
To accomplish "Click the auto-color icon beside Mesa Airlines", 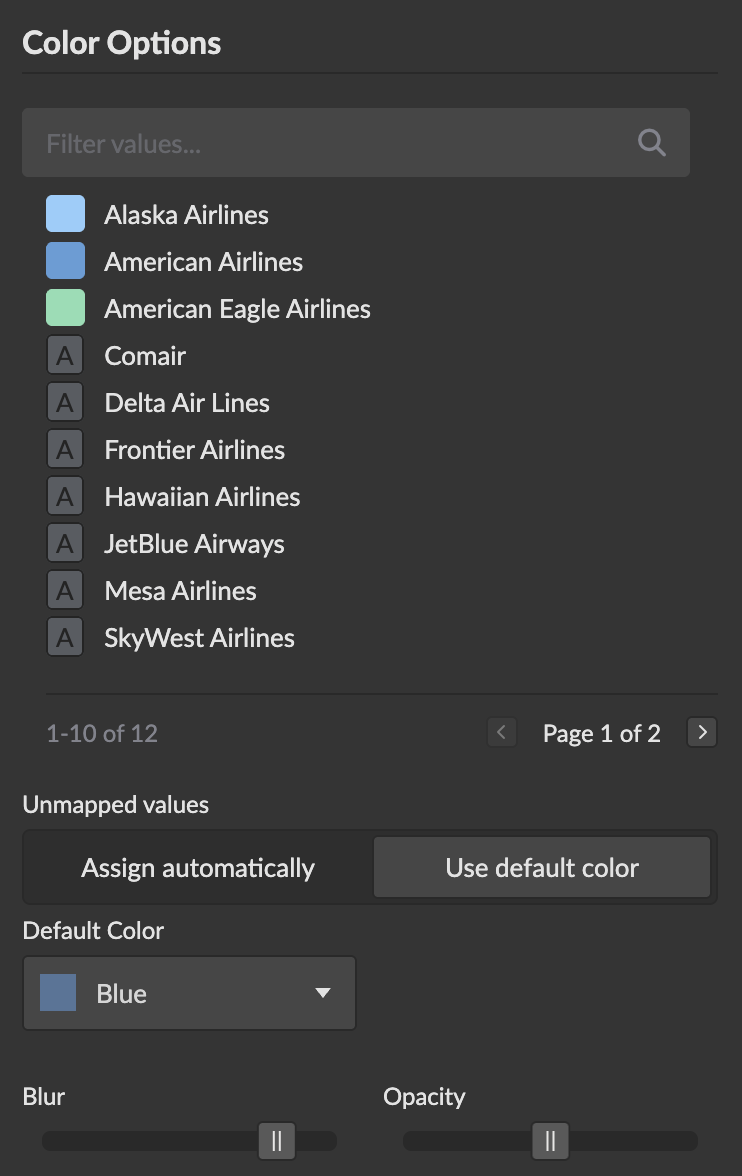I will 65,591.
